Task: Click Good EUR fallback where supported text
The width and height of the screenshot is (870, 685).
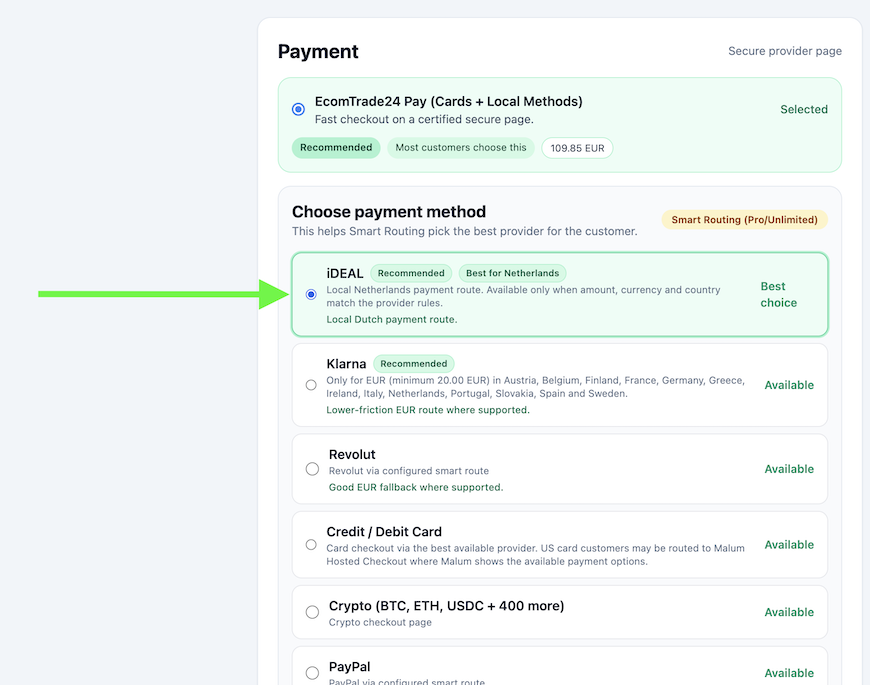Action: click(x=416, y=487)
